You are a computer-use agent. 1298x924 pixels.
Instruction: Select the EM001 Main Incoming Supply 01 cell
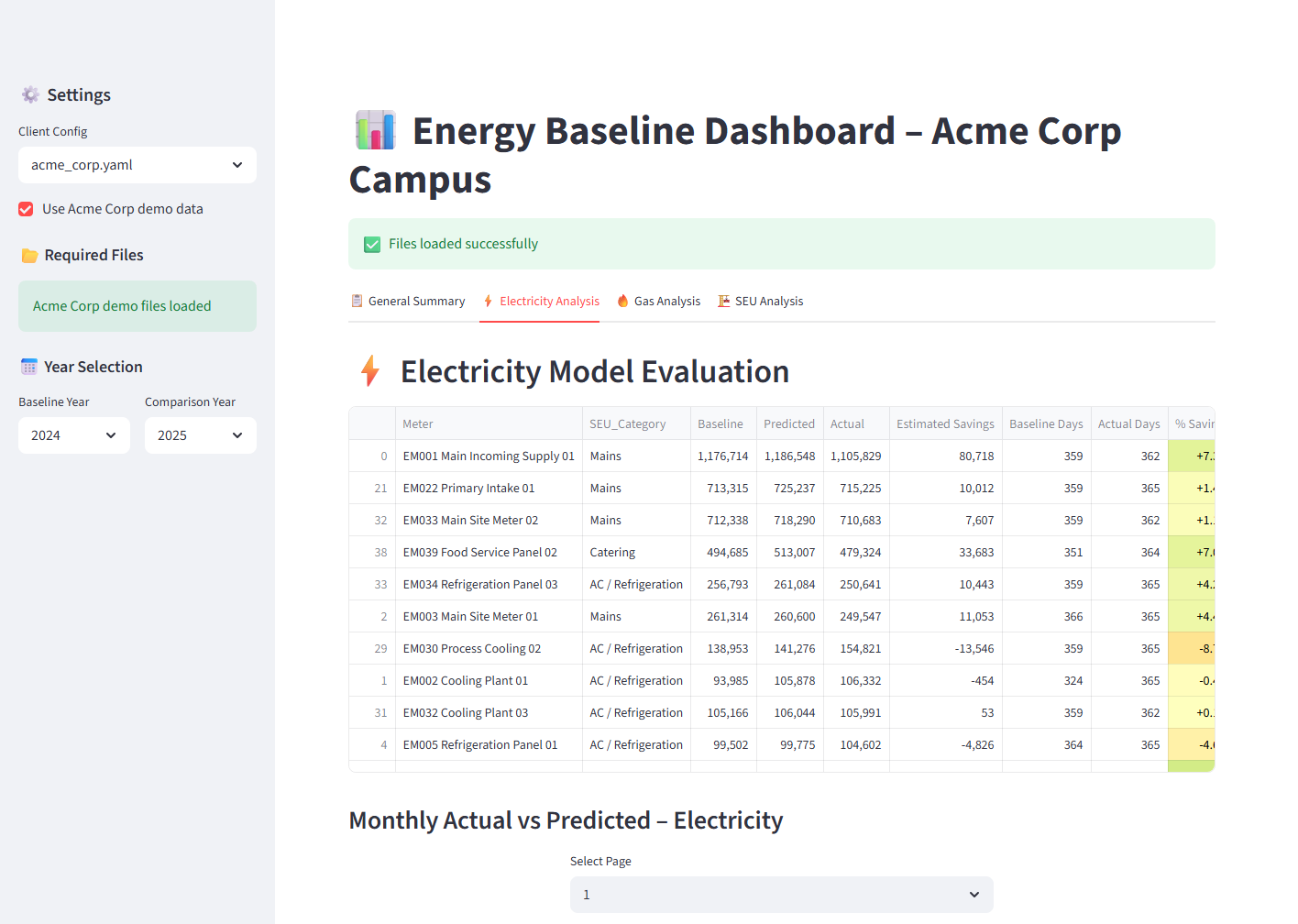pyautogui.click(x=489, y=456)
